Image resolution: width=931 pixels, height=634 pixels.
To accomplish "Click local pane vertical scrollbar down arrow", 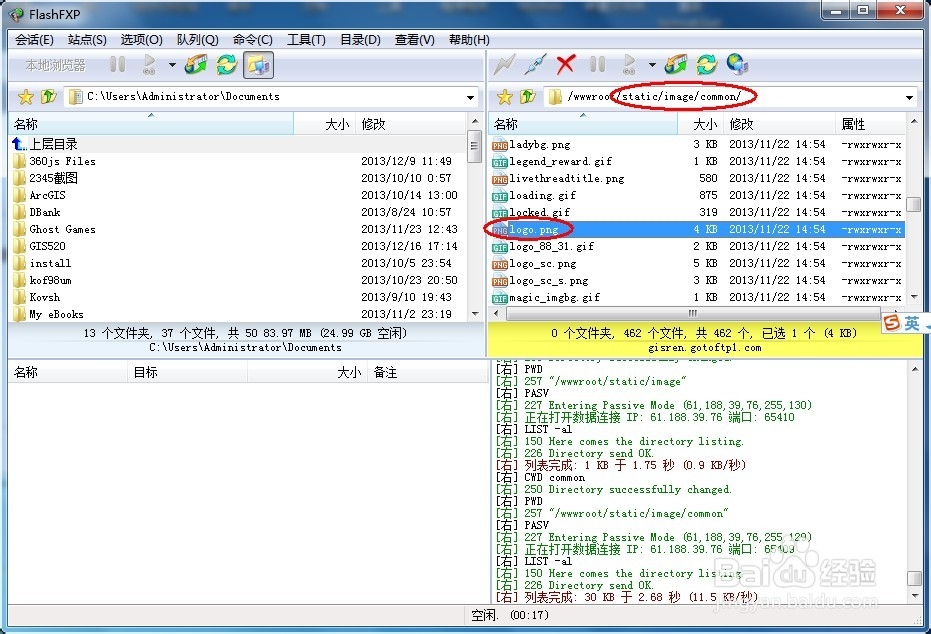I will coord(474,313).
